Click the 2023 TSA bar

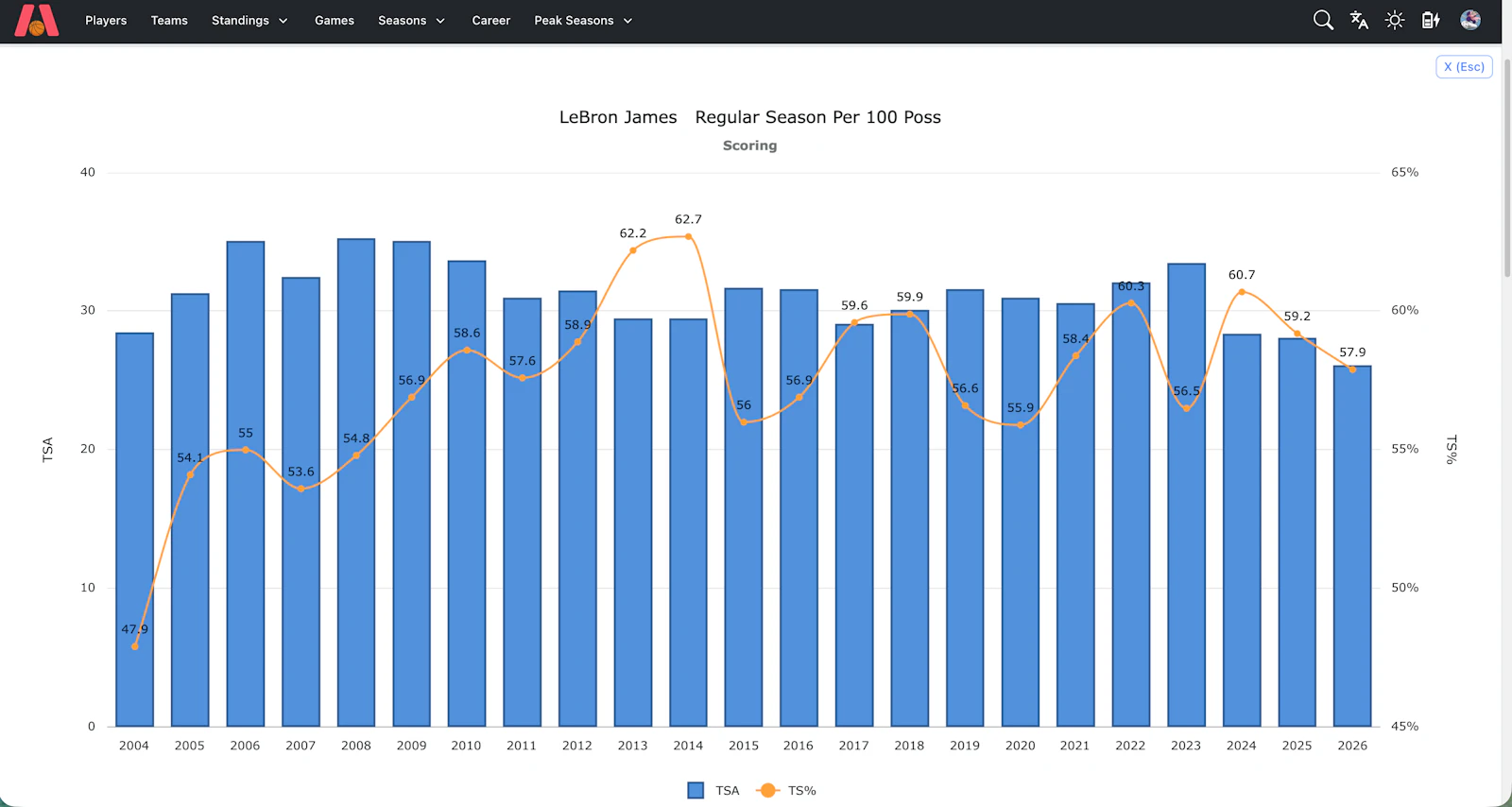(1186, 495)
